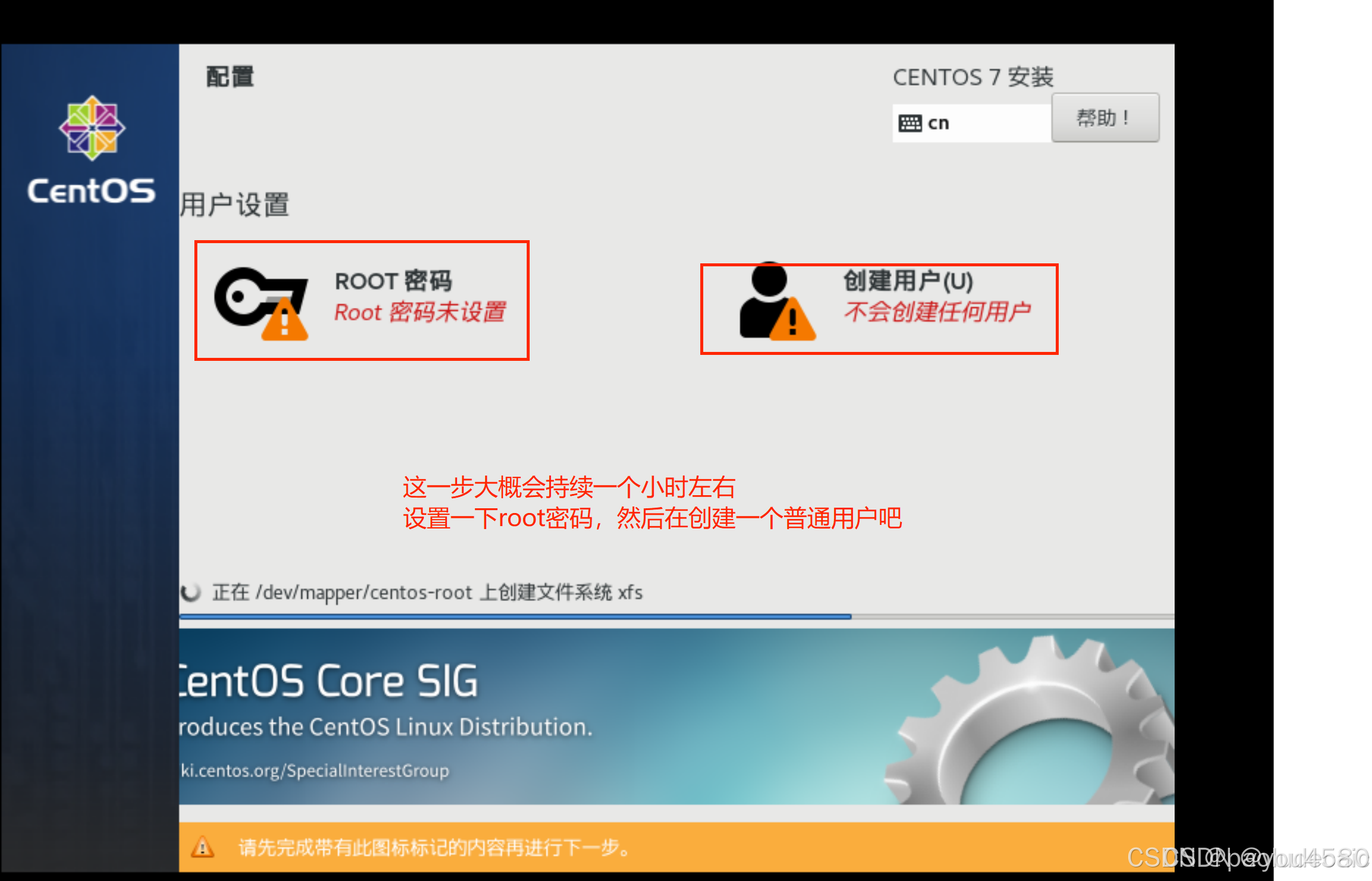
Task: Click the keyboard layout icon
Action: click(x=910, y=123)
